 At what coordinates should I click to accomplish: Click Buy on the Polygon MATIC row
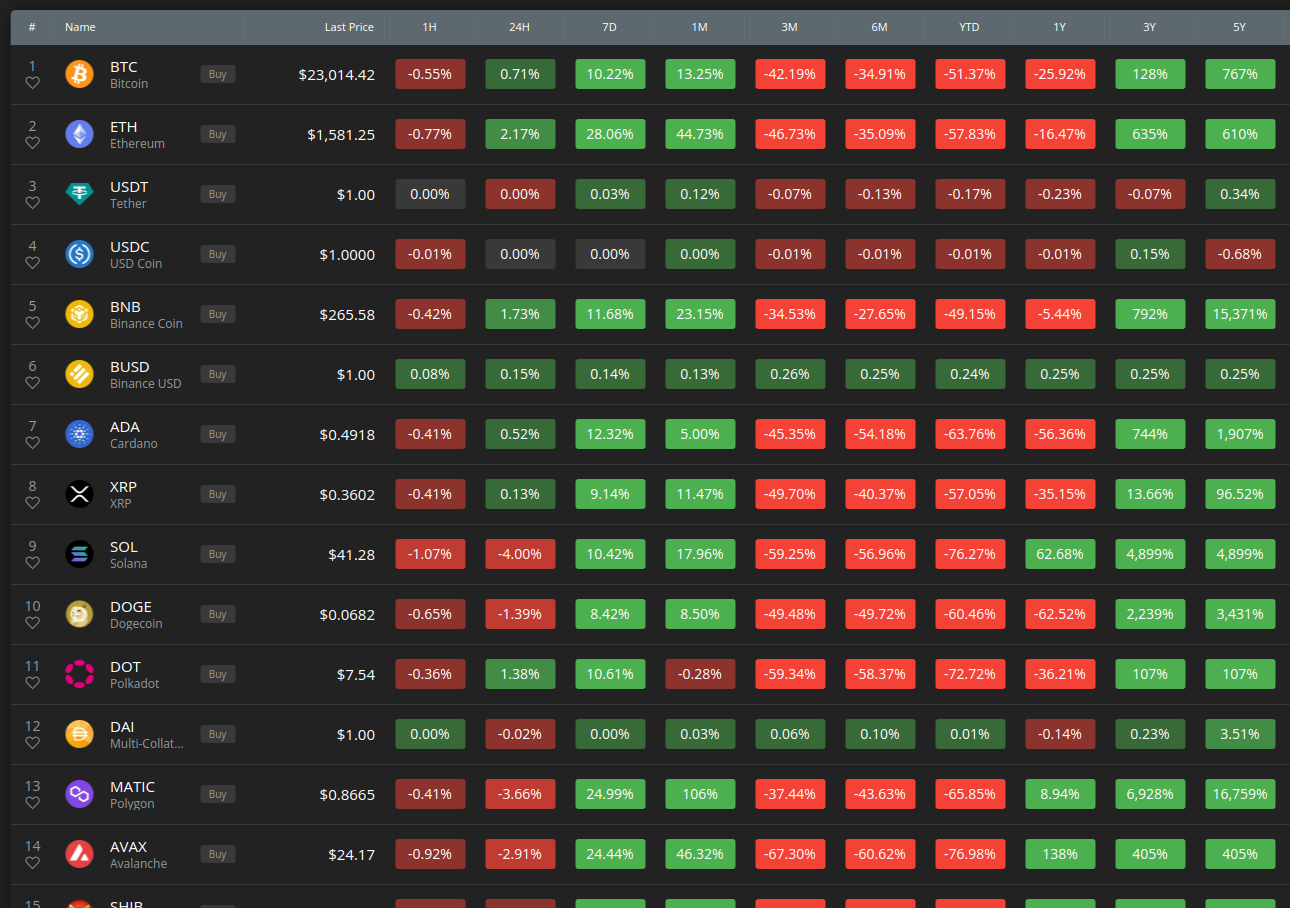[218, 794]
